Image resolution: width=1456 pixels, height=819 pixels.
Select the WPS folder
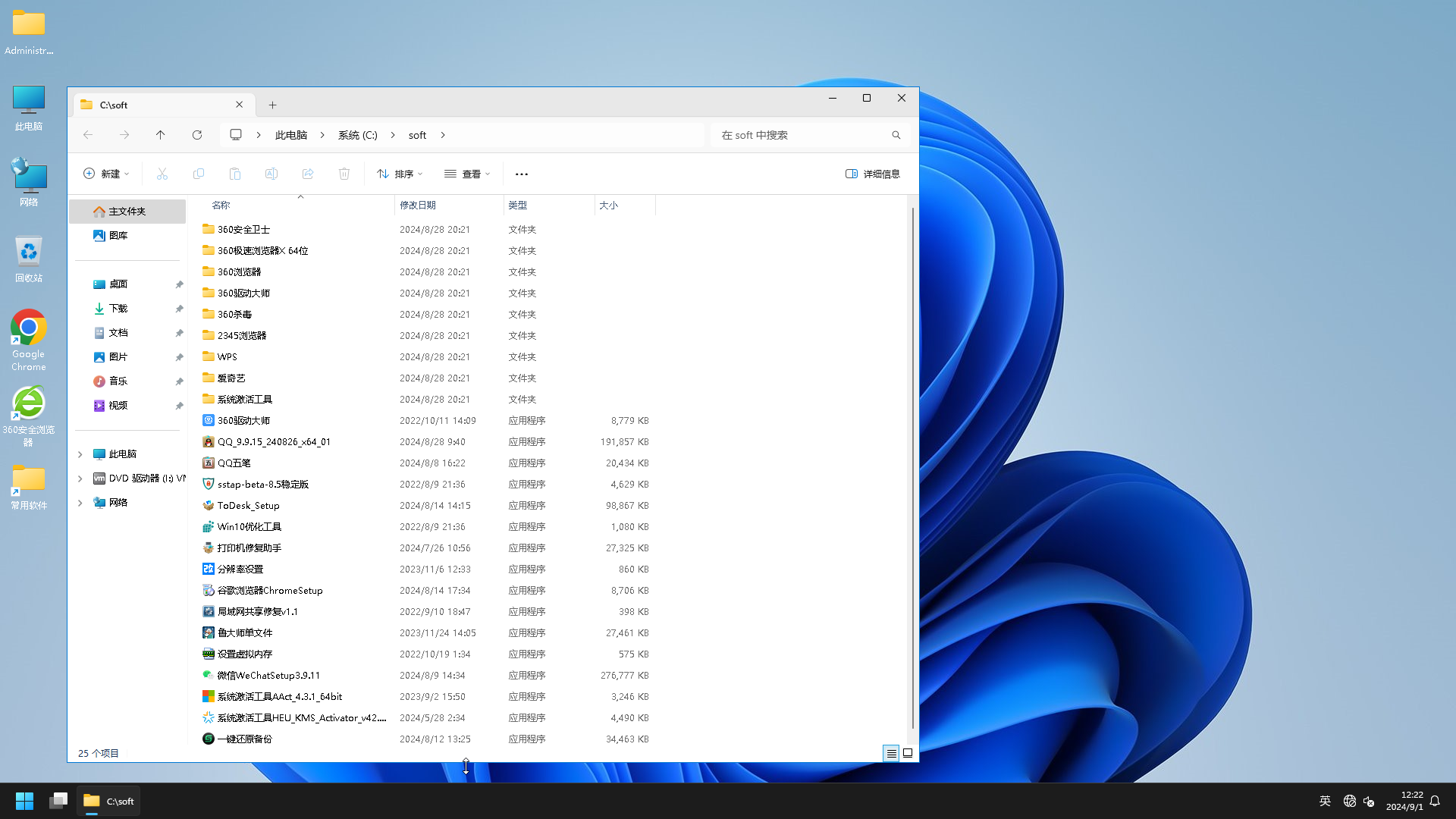click(227, 357)
